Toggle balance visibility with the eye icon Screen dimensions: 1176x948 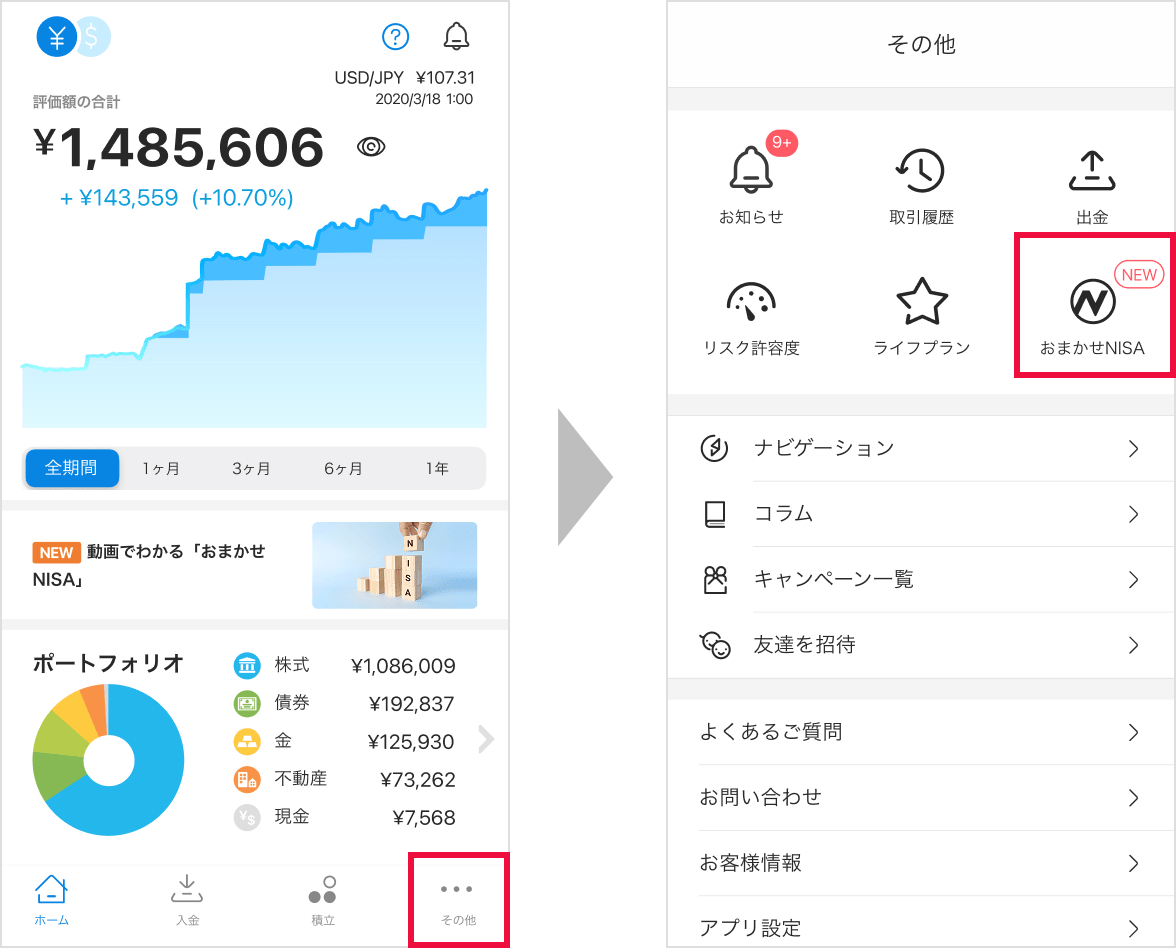pos(371,146)
